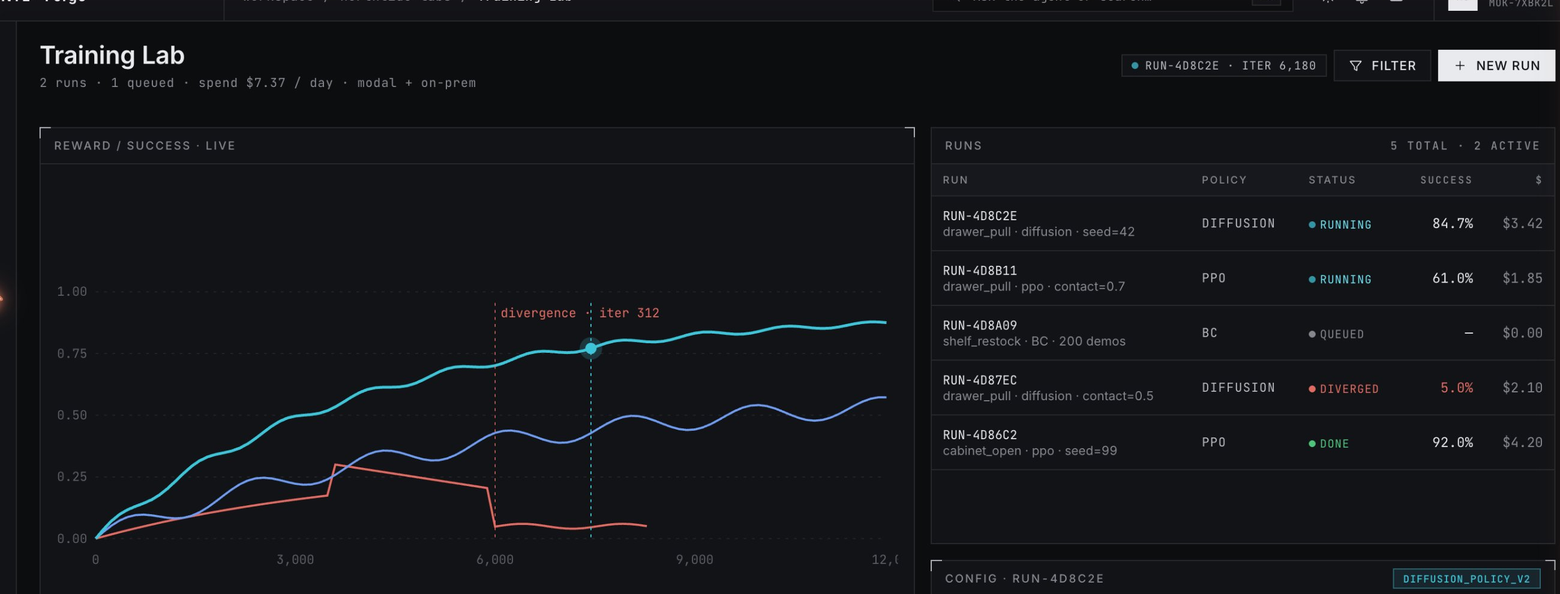1560x594 pixels.
Task: Click the $4.20 cost cell
Action: click(x=1522, y=442)
